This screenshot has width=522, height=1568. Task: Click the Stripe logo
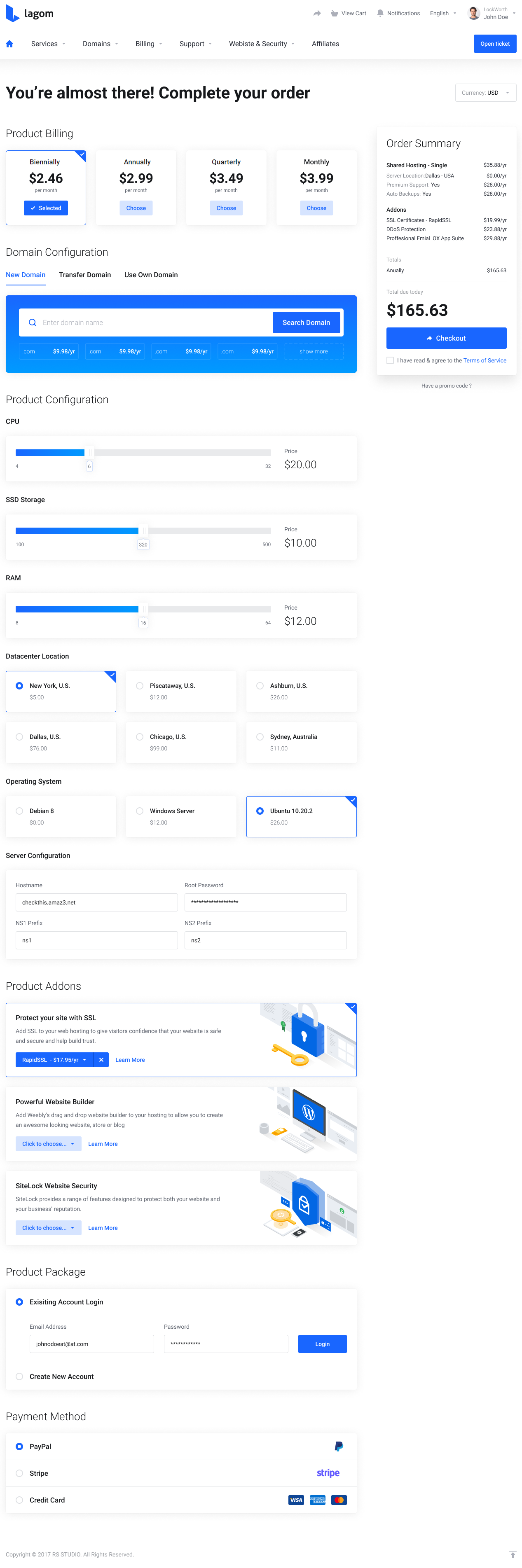(328, 1473)
